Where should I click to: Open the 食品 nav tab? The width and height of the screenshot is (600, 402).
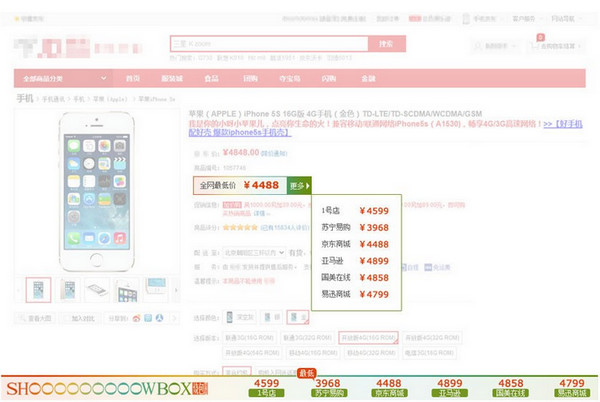[x=211, y=78]
